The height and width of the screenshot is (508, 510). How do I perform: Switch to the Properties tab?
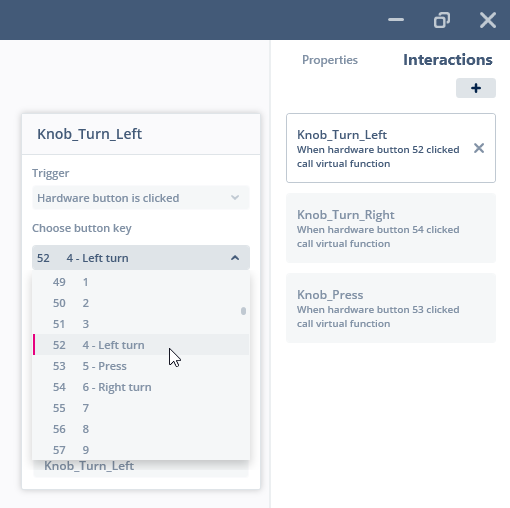330,60
